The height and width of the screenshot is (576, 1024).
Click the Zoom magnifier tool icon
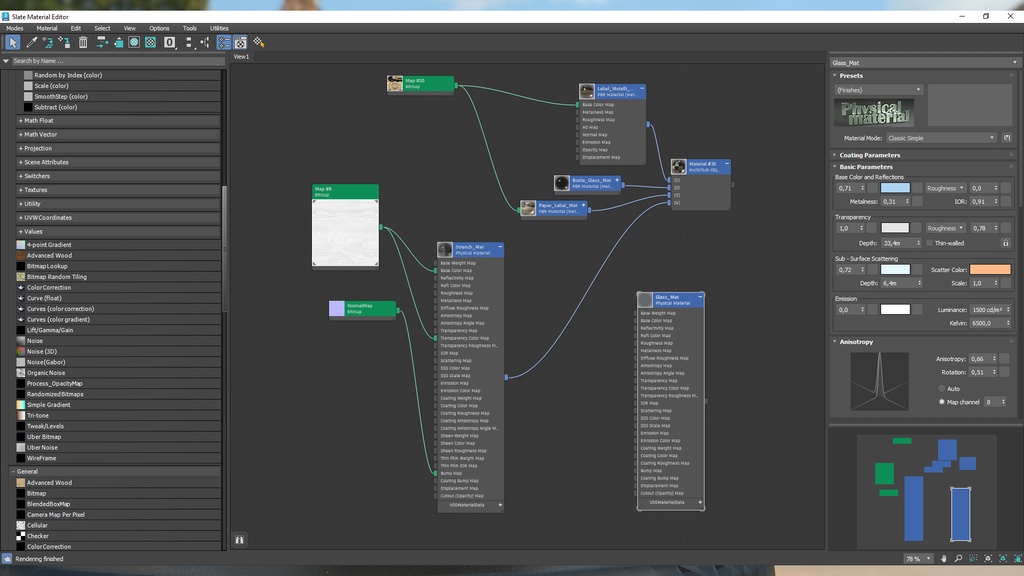957,558
